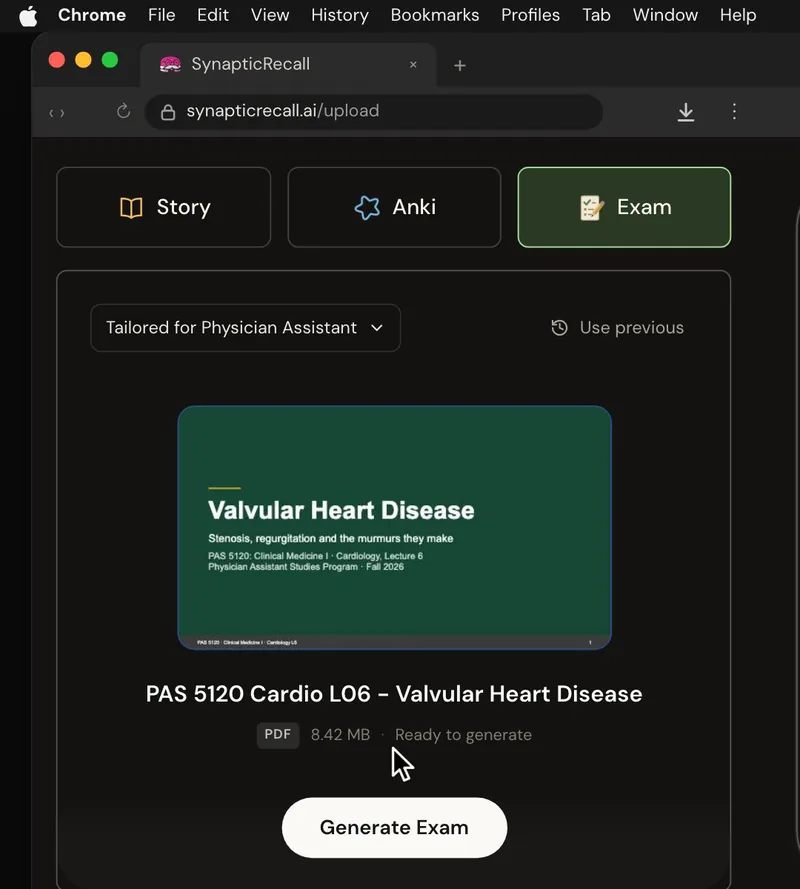
Task: Click the Generate Exam button
Action: [395, 828]
